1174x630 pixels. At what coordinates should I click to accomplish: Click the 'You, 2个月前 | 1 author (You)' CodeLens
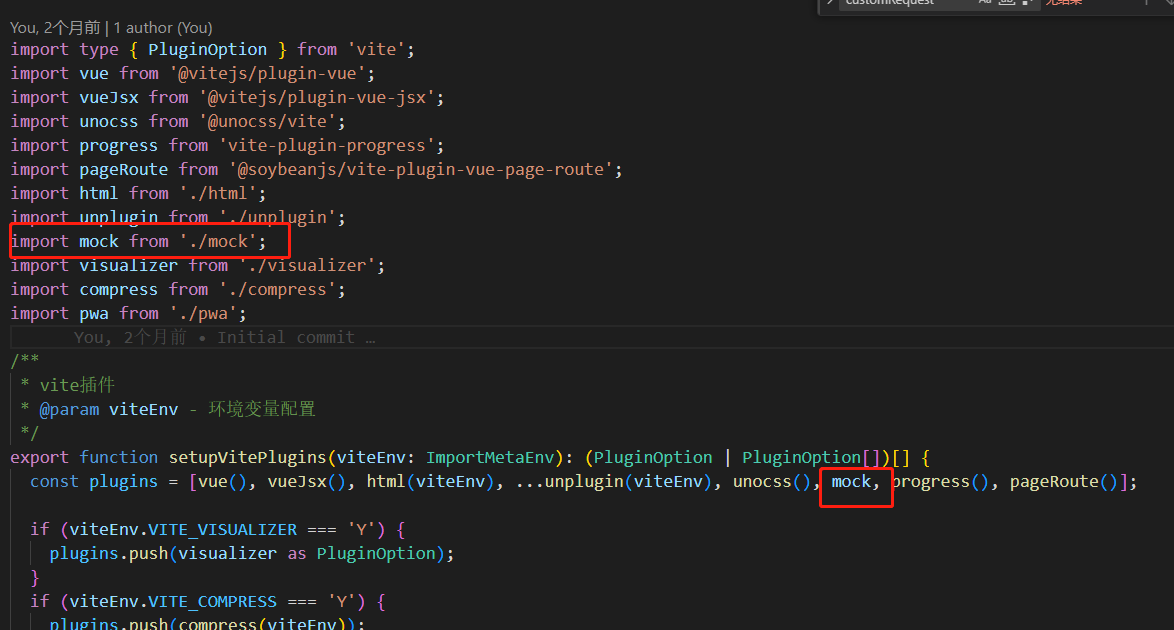[x=111, y=28]
